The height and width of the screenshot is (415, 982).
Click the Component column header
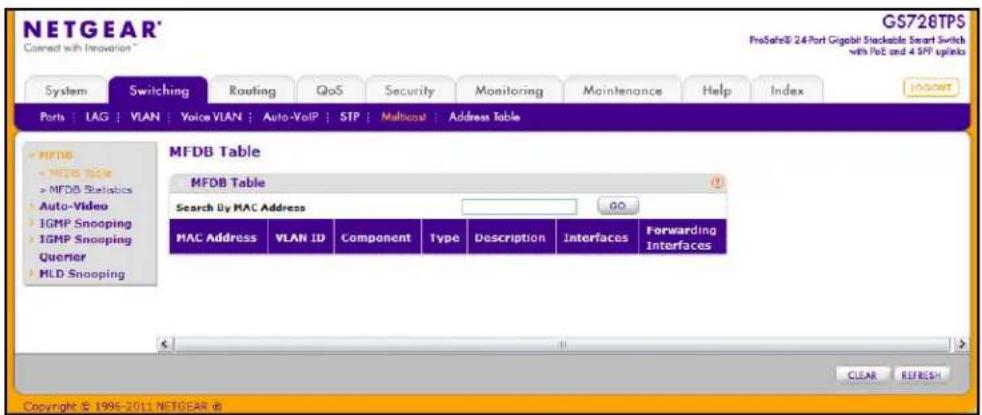pyautogui.click(x=378, y=237)
